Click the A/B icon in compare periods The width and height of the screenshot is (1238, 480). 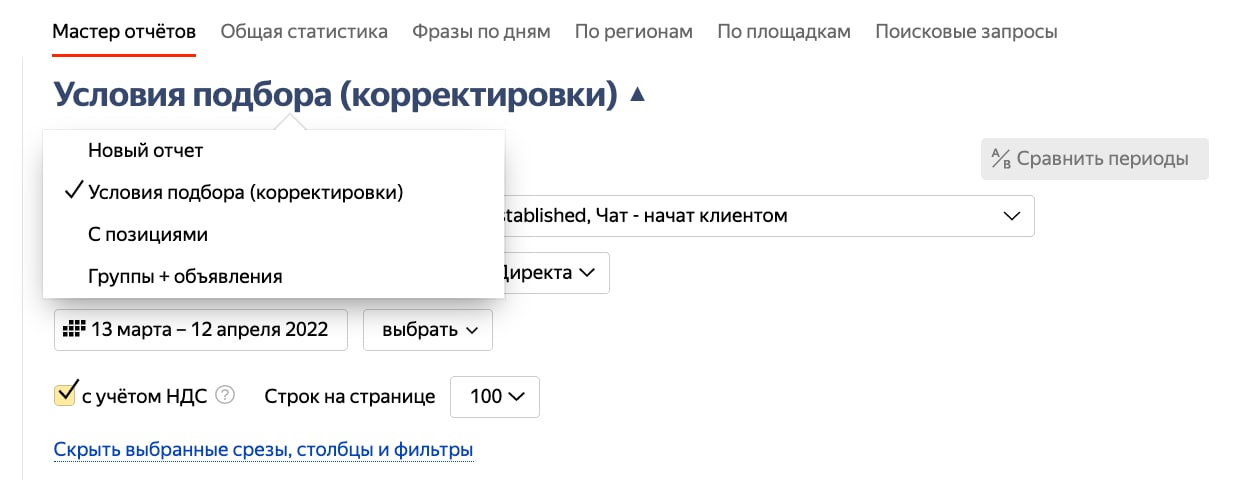(1001, 159)
